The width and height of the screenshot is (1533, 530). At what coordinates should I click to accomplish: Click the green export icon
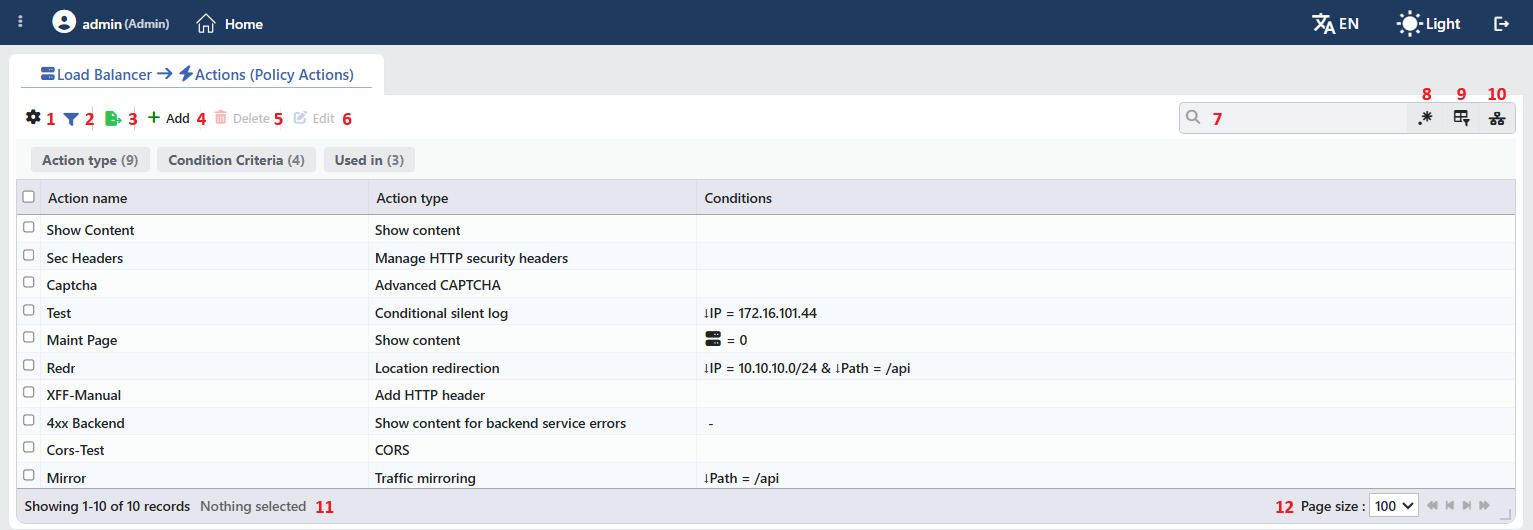pyautogui.click(x=113, y=119)
